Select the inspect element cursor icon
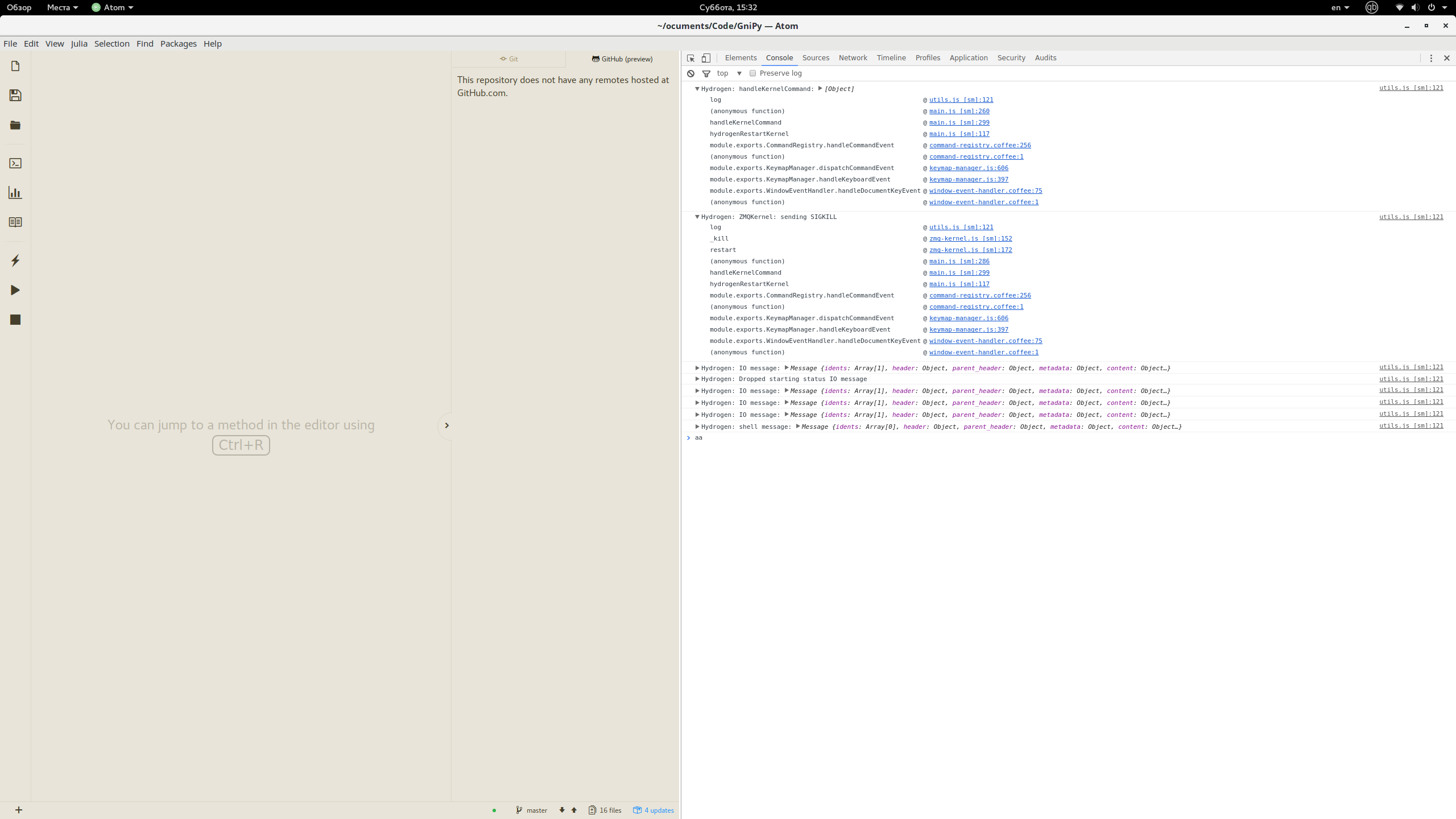Screen dimensions: 1456x819 click(x=690, y=58)
